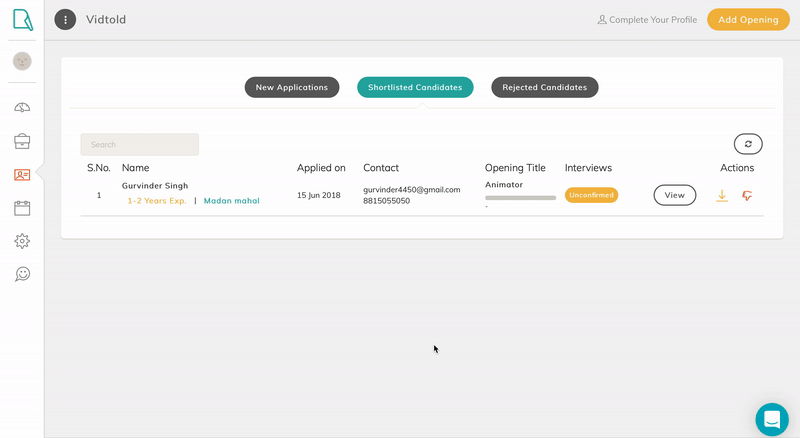Click email gurvinder4450@gmail.com

click(412, 189)
